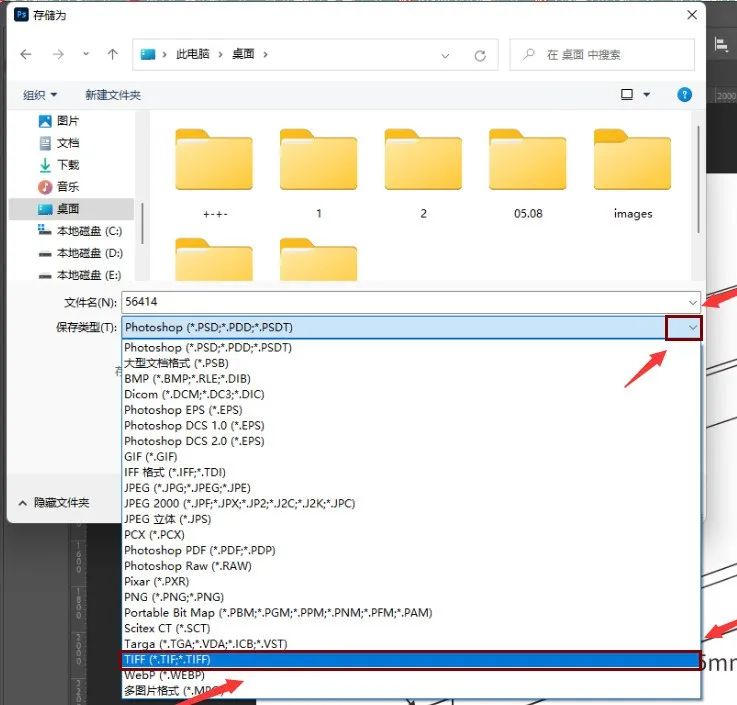Select 此电脑 in the address path
The image size is (737, 705).
pyautogui.click(x=192, y=54)
